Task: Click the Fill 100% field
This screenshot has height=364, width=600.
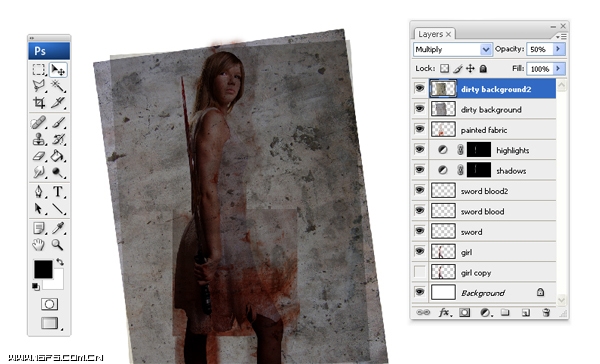Action: tap(540, 69)
